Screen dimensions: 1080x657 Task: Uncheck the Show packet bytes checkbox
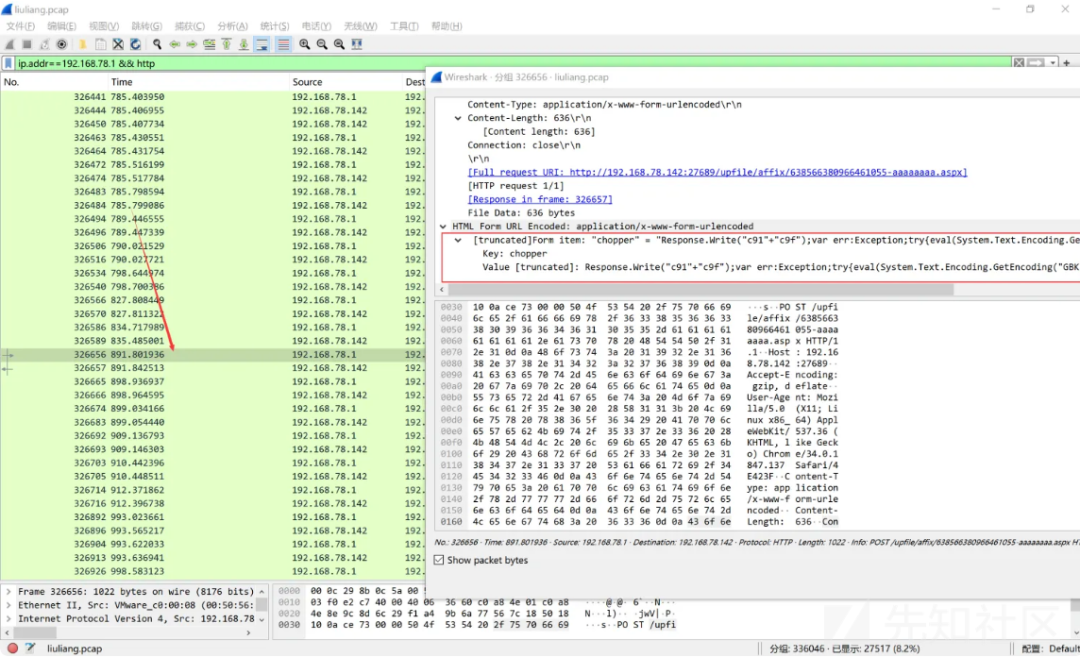point(439,560)
